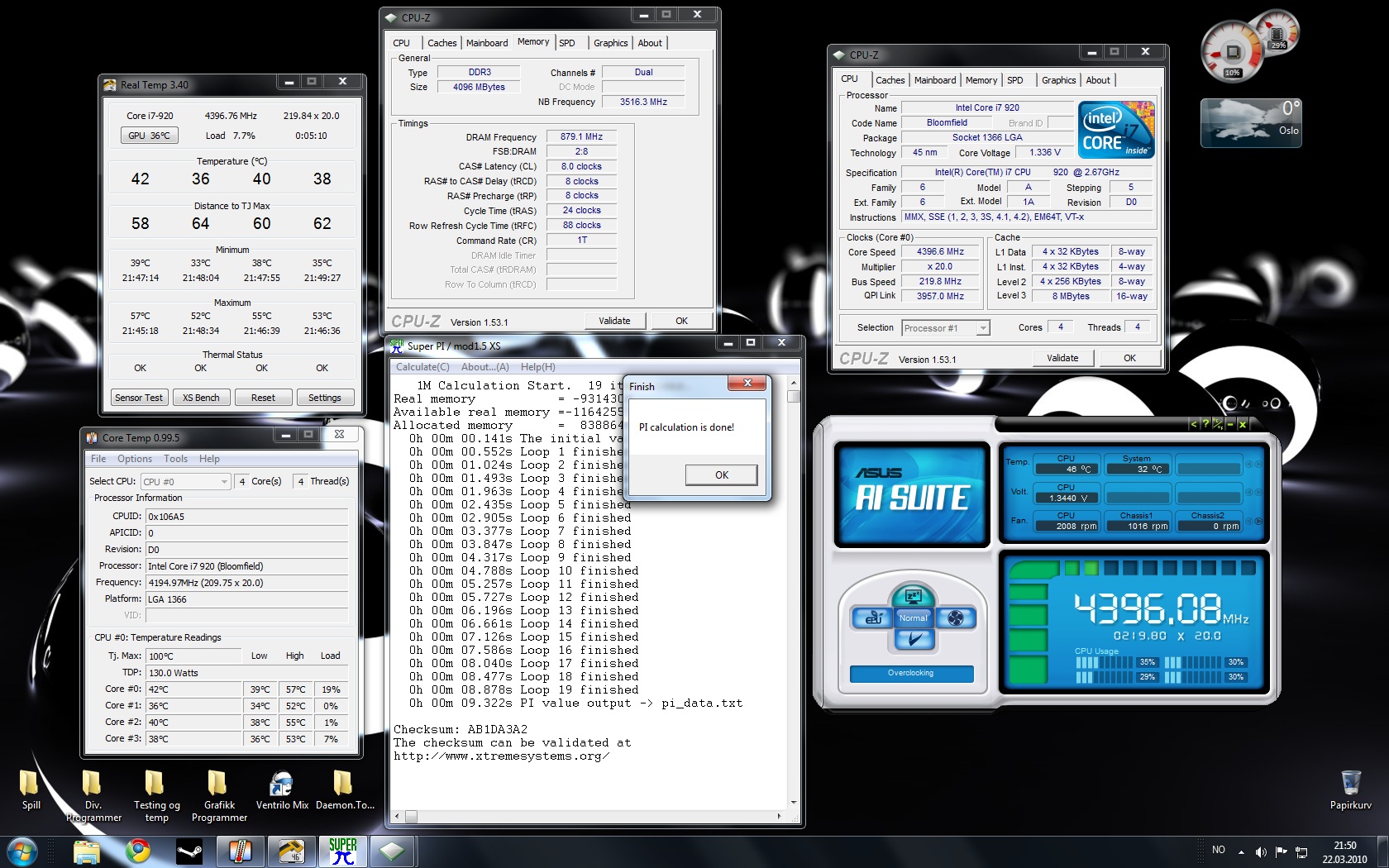Open the taskbar clock showing 21:50
The width and height of the screenshot is (1389, 868).
point(1344,852)
